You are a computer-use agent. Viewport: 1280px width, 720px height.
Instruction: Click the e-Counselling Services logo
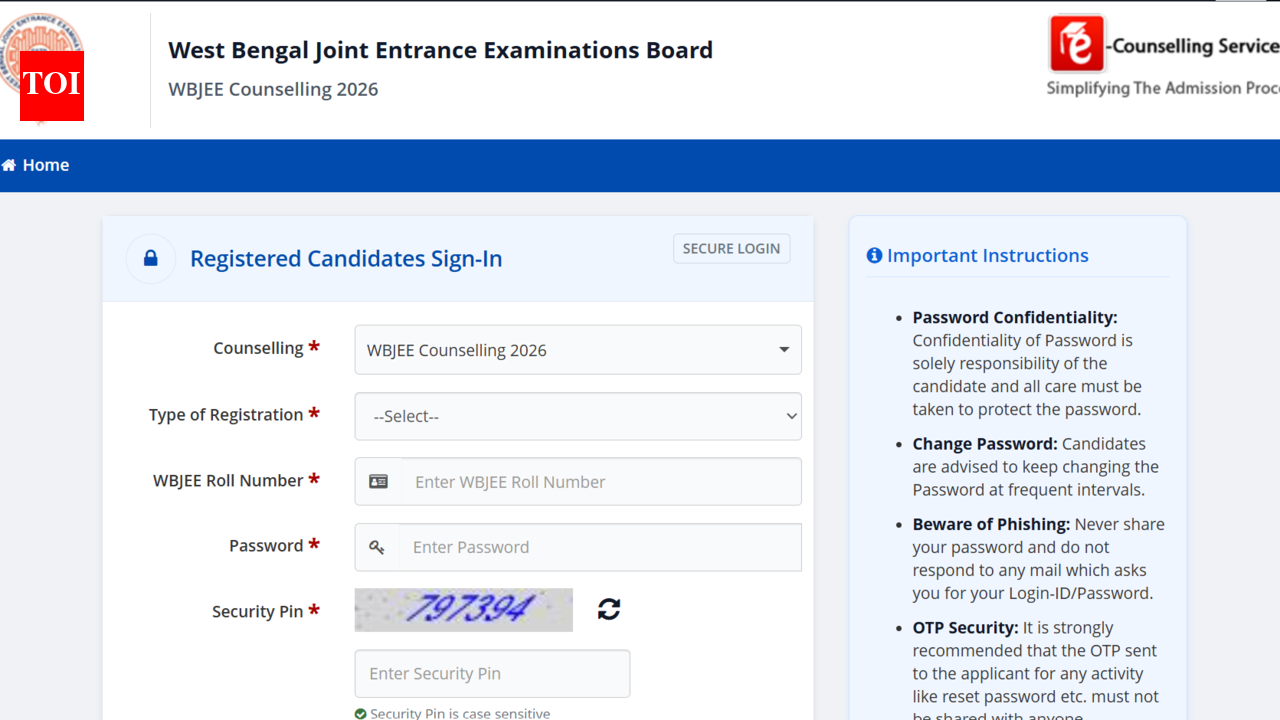point(1164,56)
